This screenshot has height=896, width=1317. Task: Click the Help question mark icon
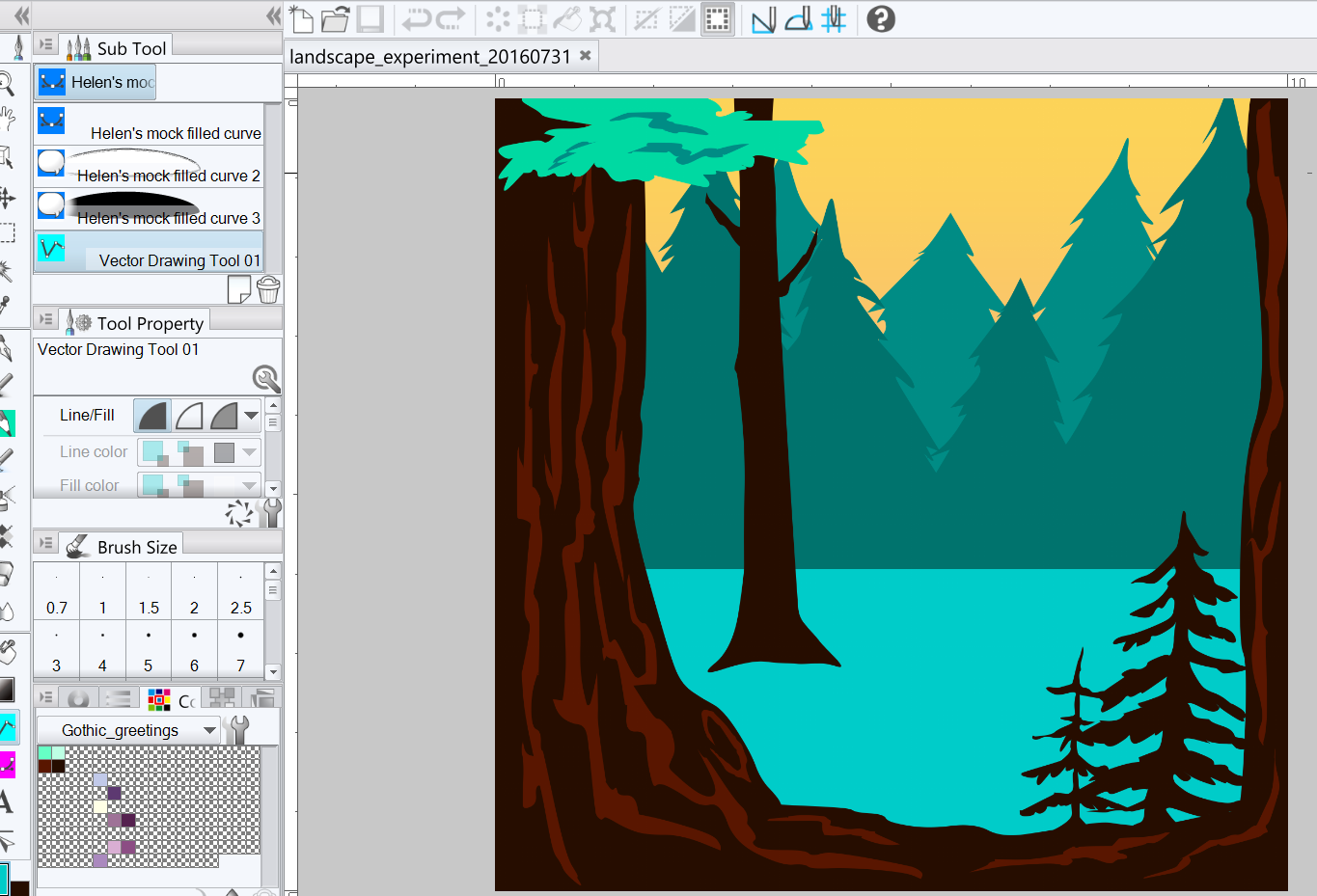pos(880,18)
